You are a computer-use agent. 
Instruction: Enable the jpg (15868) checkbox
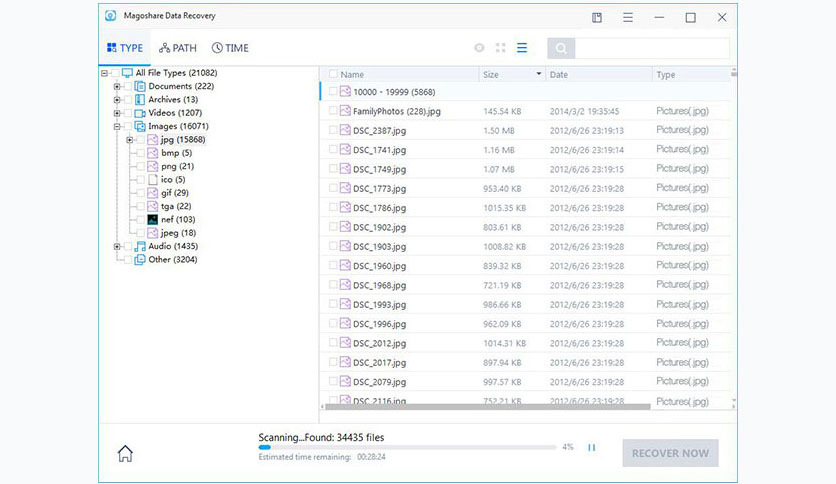coord(141,140)
